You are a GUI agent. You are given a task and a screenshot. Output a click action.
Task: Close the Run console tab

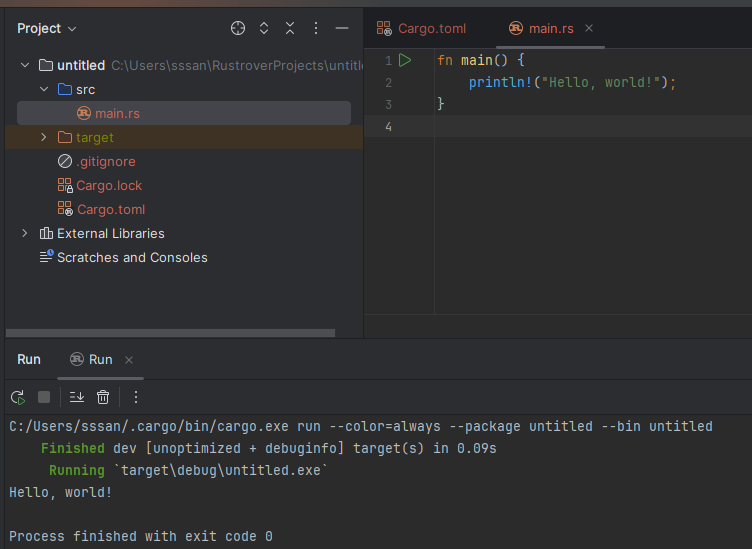tap(129, 360)
